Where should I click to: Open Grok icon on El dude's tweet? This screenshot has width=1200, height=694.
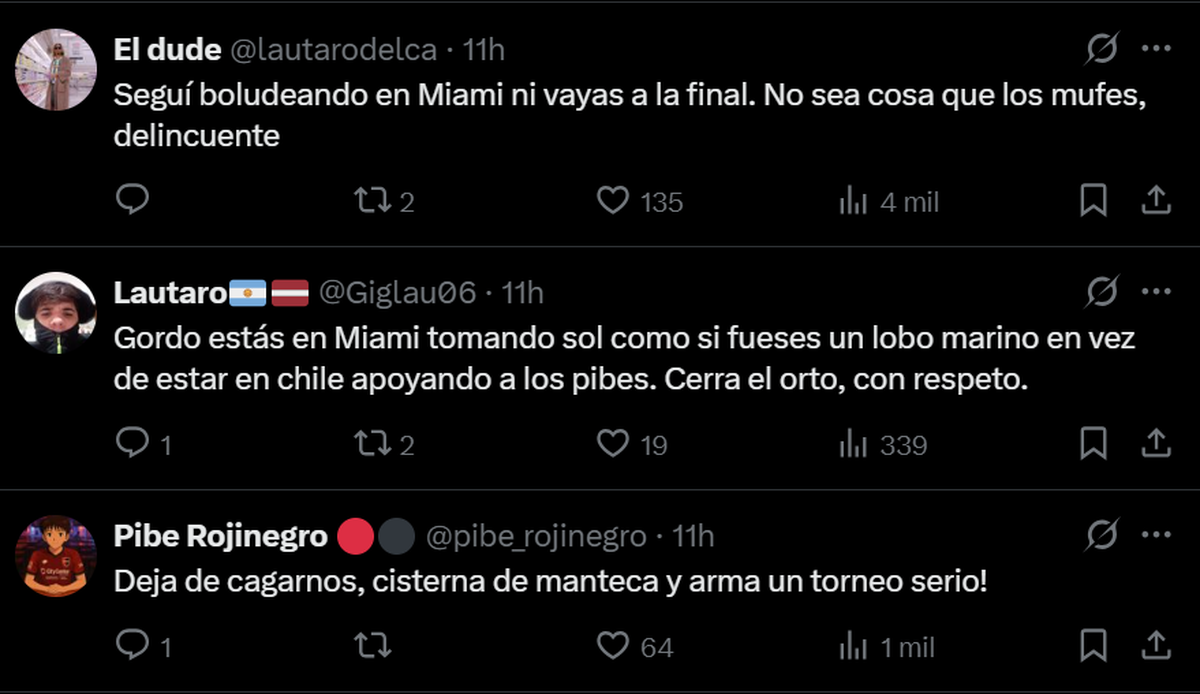pyautogui.click(x=1101, y=48)
